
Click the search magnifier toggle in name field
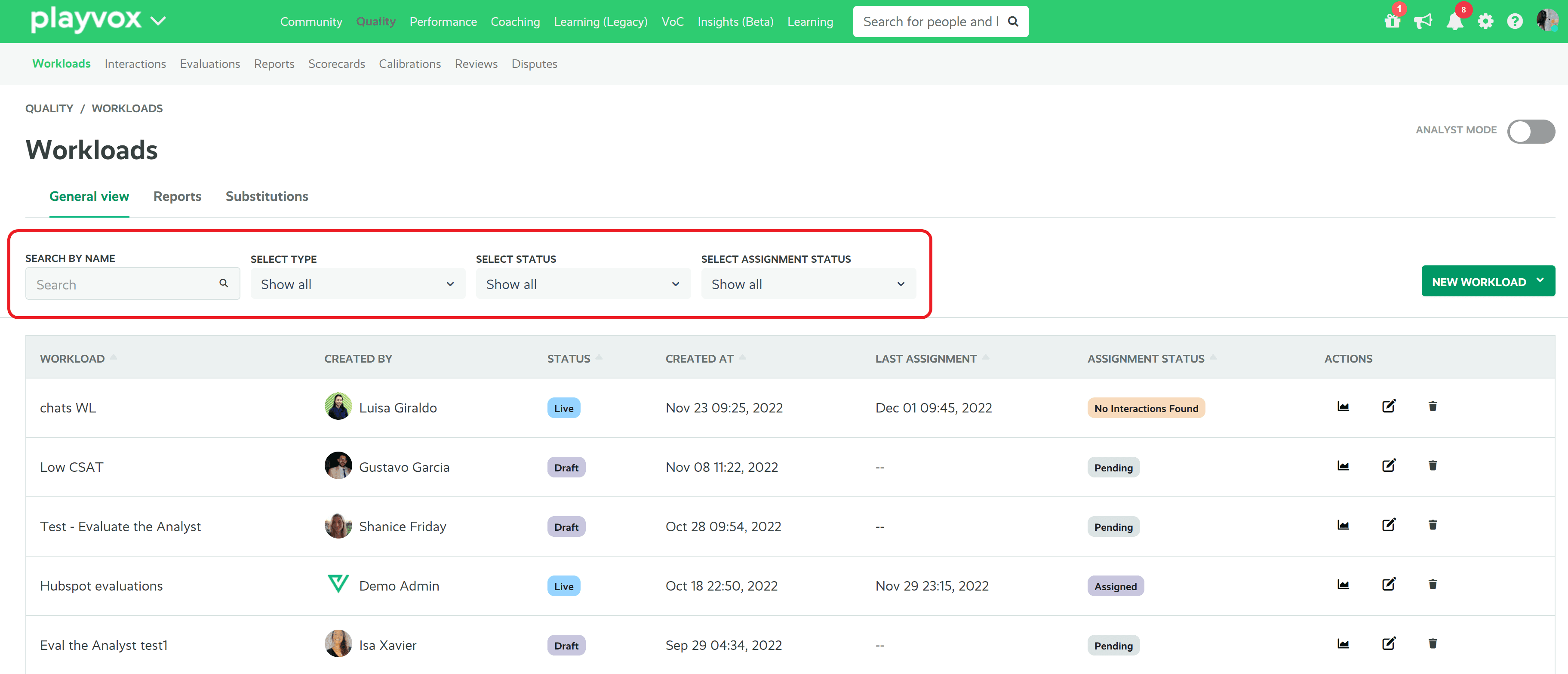coord(224,283)
